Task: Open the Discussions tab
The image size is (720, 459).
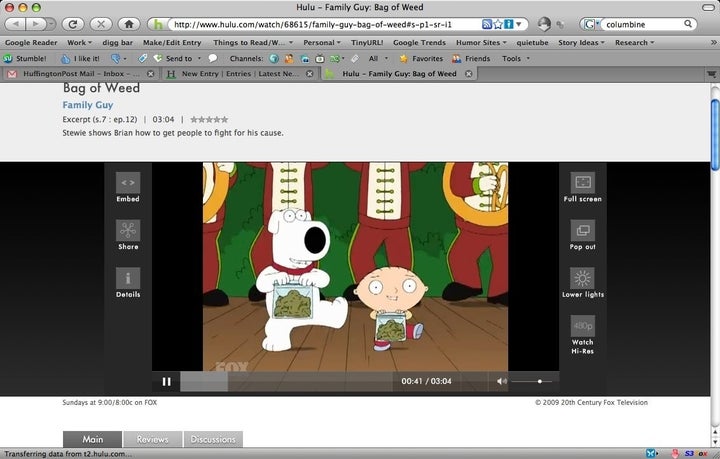Action: coord(213,439)
